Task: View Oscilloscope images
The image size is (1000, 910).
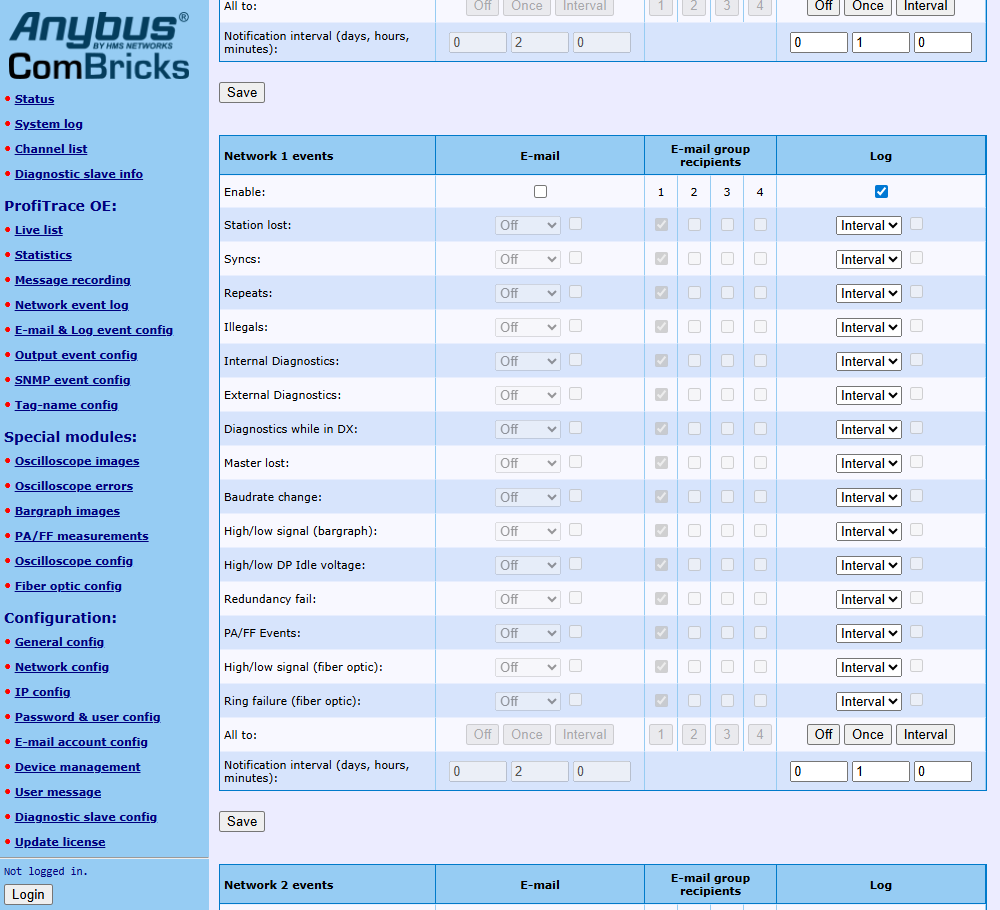Action: (x=77, y=460)
